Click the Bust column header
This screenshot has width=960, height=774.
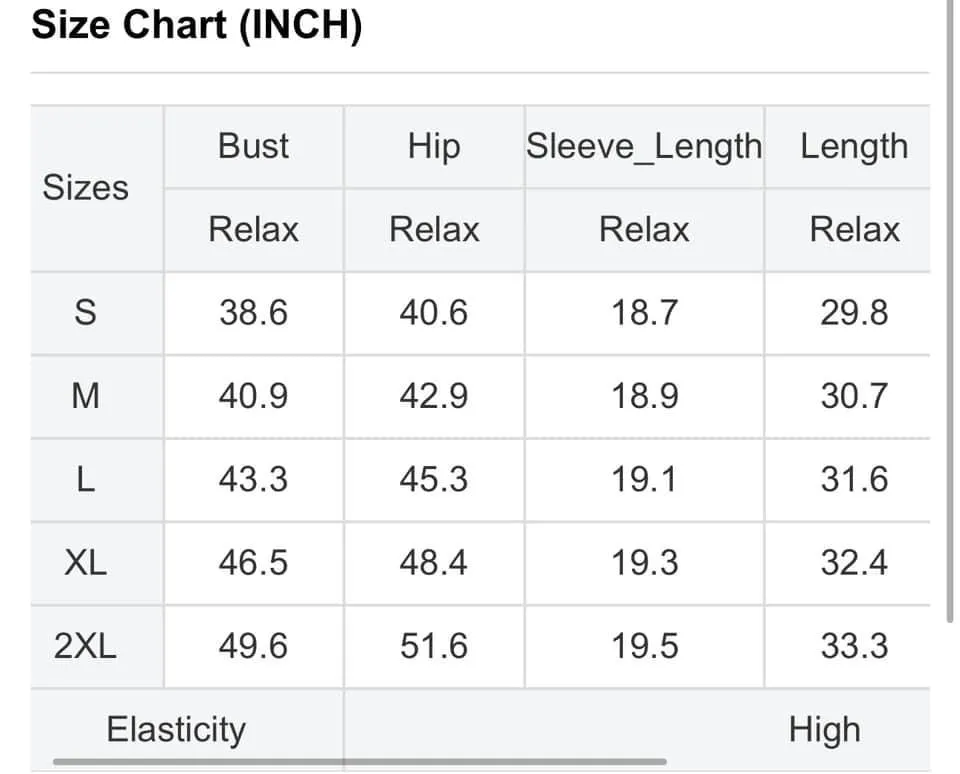[253, 146]
